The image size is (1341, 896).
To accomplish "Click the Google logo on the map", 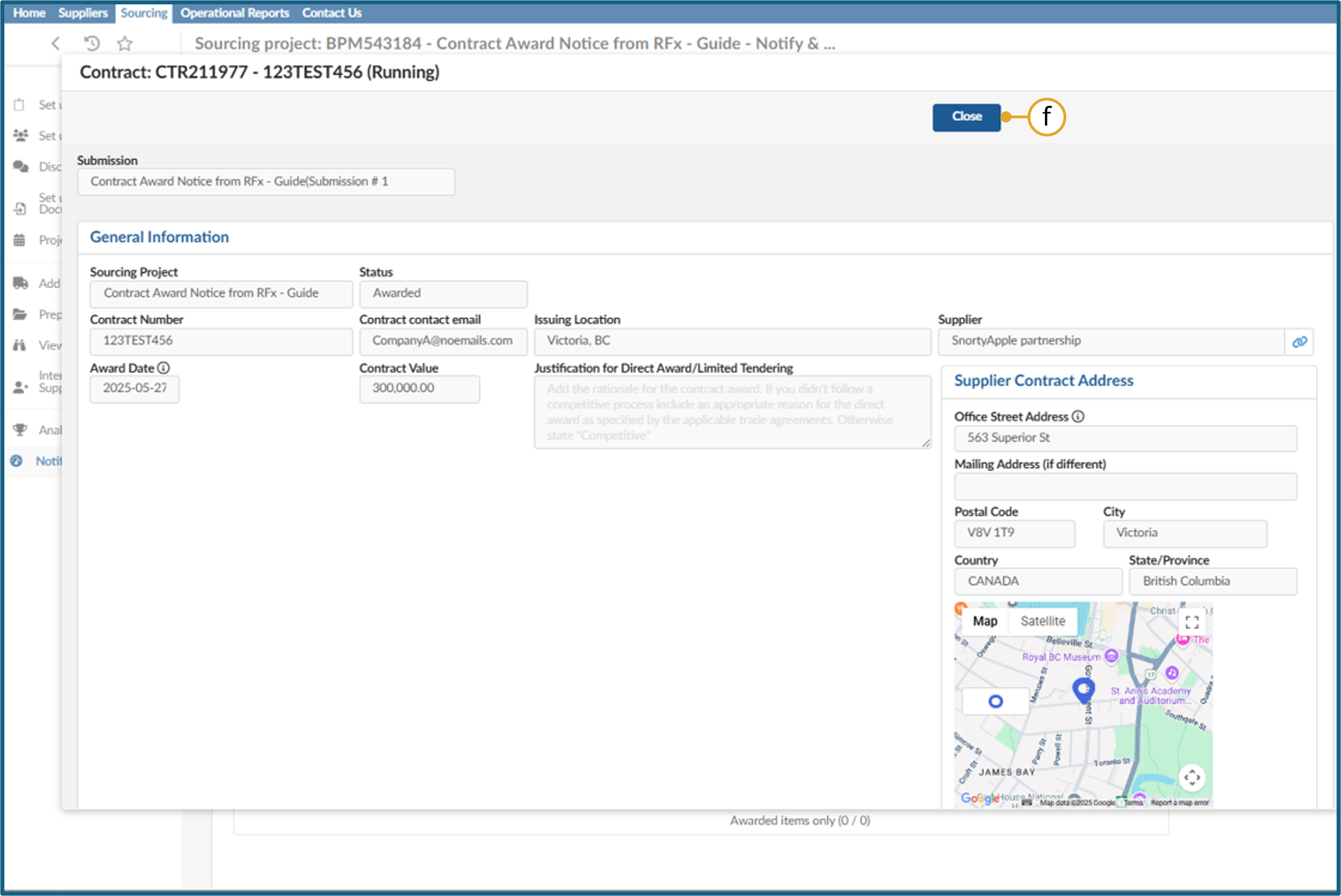I will 980,798.
